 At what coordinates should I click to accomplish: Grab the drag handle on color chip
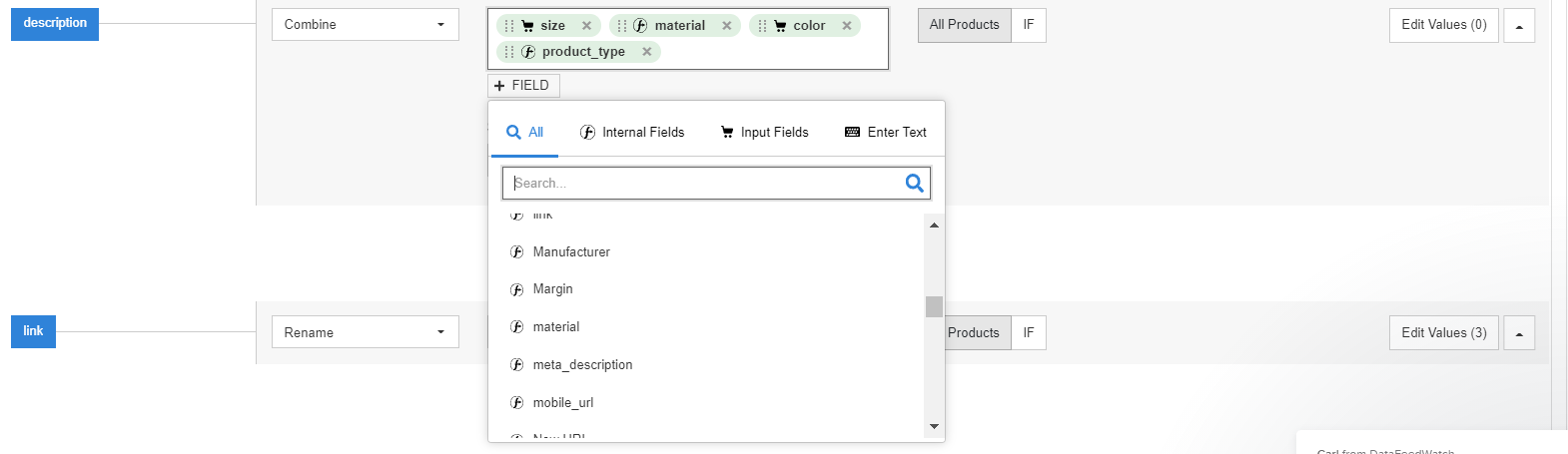point(762,26)
